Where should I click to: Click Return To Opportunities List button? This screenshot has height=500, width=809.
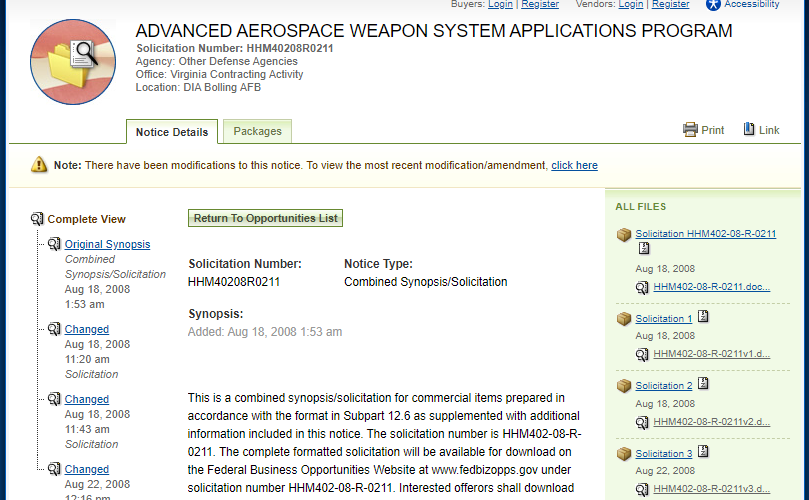coord(265,218)
